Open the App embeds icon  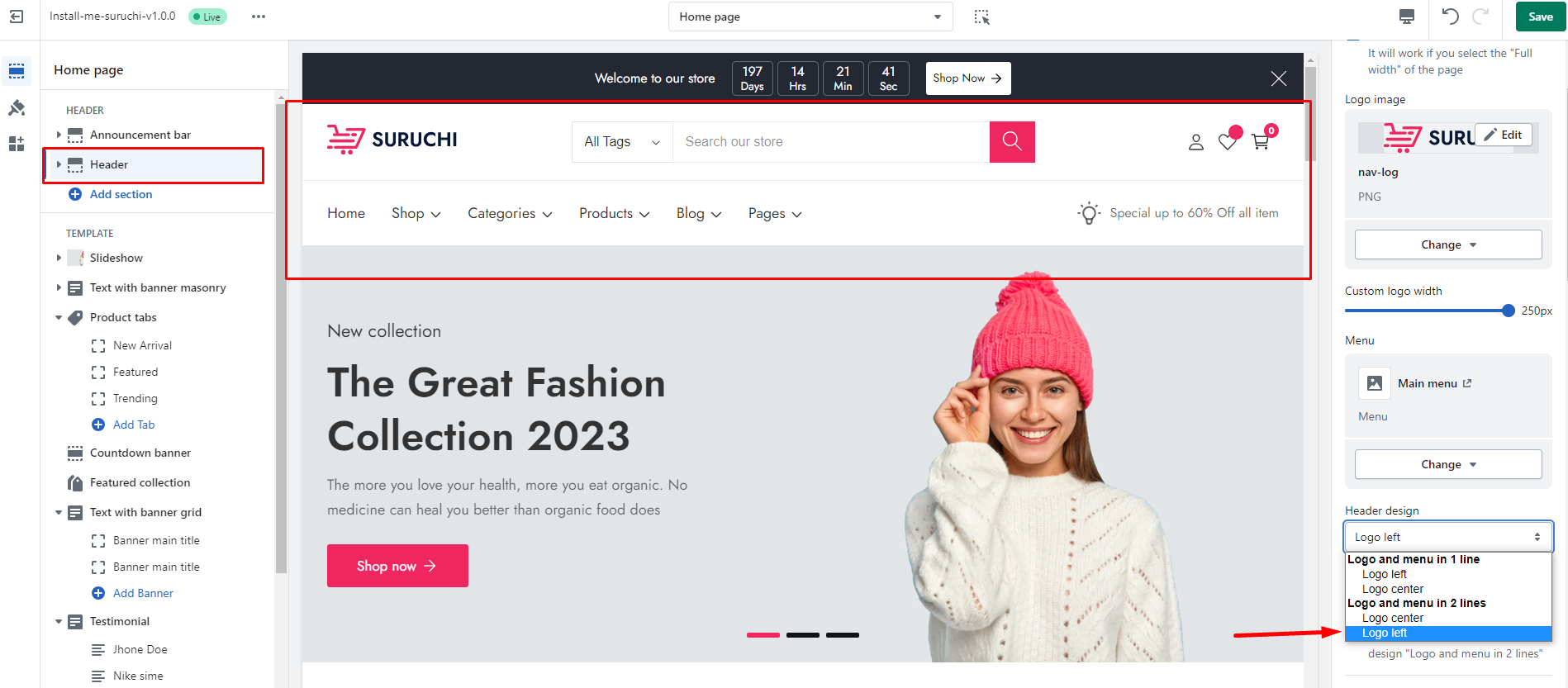17,145
